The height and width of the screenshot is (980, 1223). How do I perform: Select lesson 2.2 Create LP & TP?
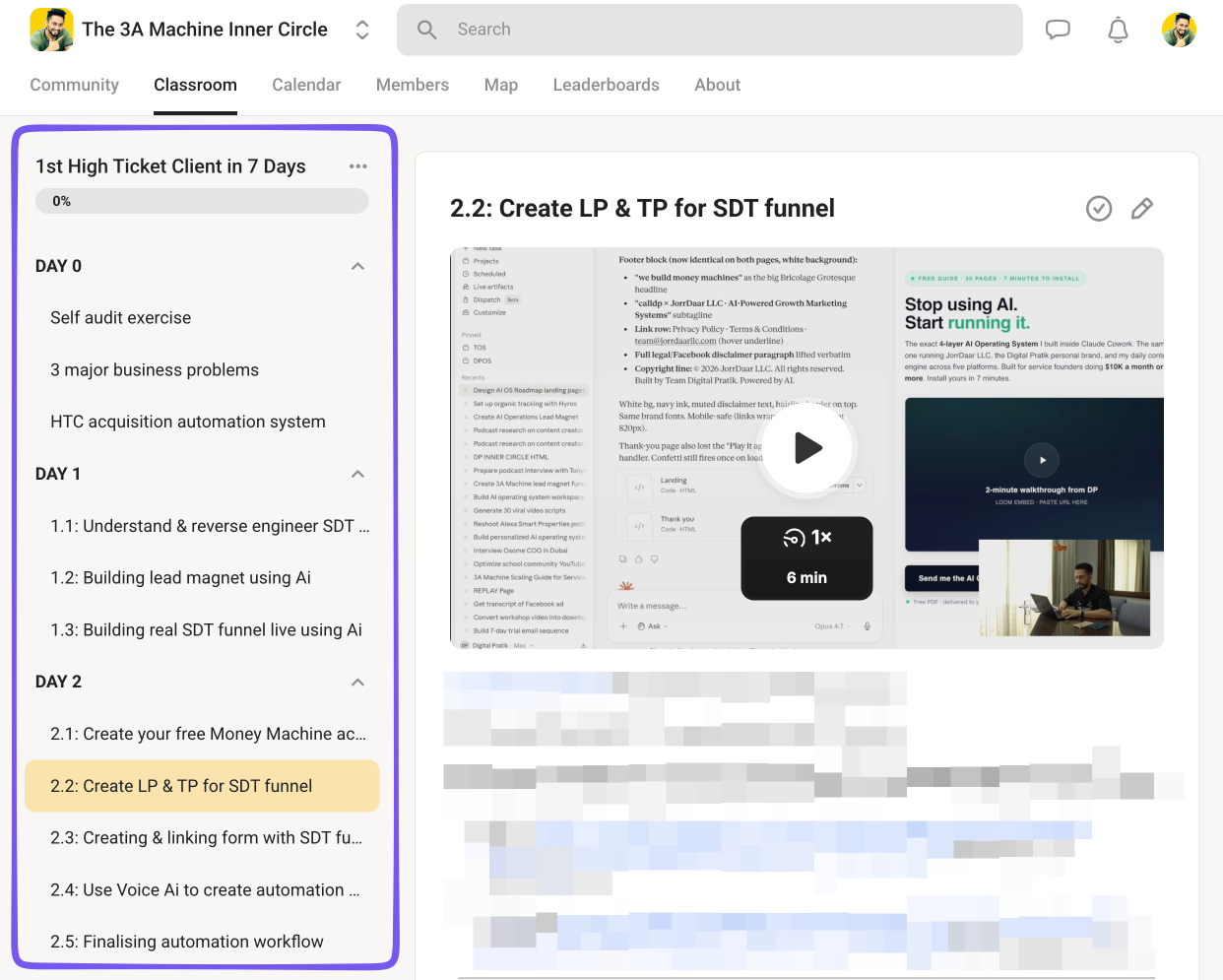(202, 786)
